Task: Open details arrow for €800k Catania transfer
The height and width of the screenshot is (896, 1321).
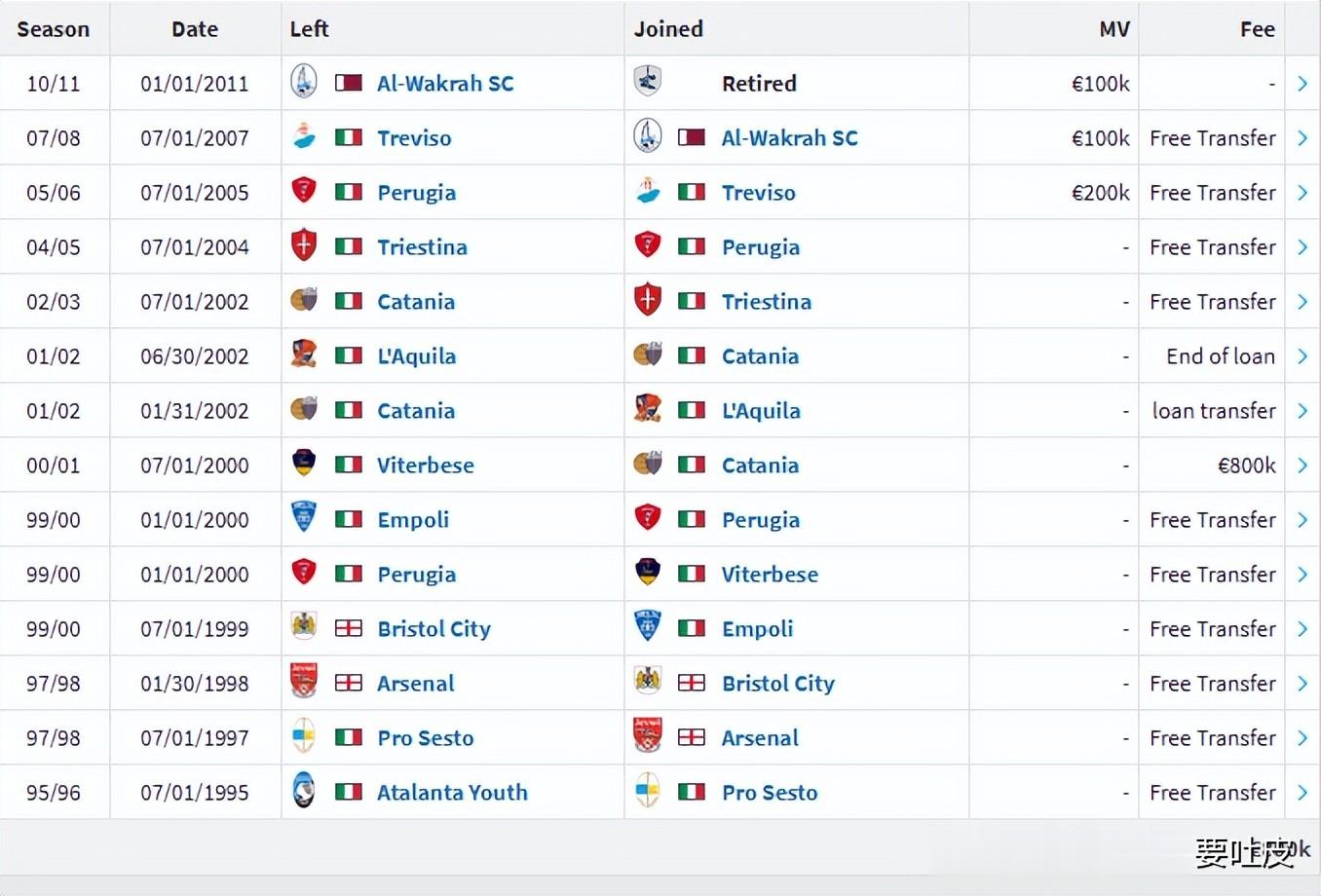Action: pos(1302,466)
